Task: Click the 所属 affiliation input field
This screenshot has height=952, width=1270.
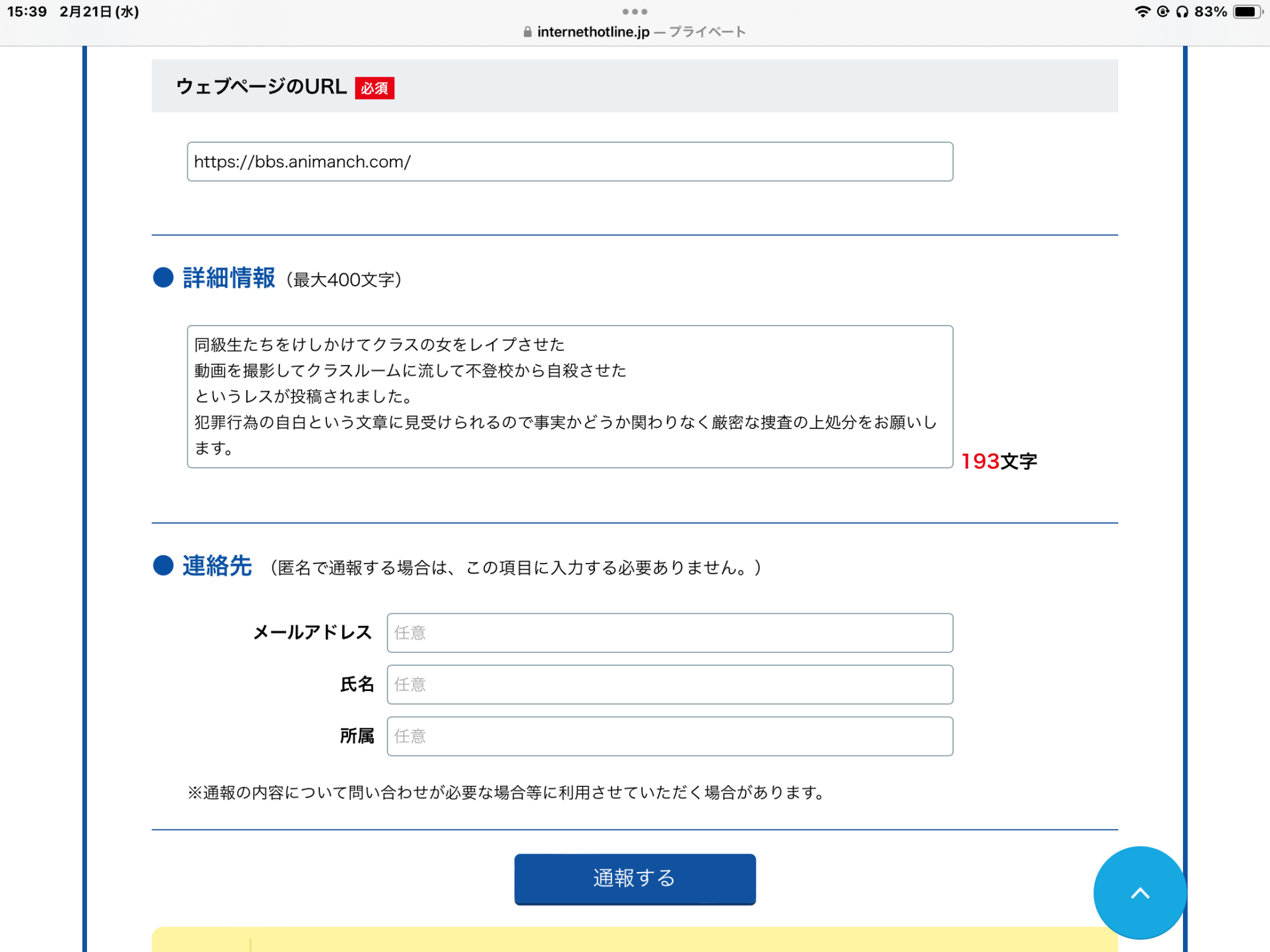Action: [669, 736]
